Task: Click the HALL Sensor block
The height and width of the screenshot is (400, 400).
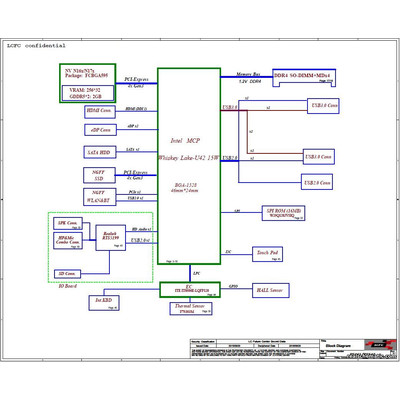Action: [x=271, y=290]
